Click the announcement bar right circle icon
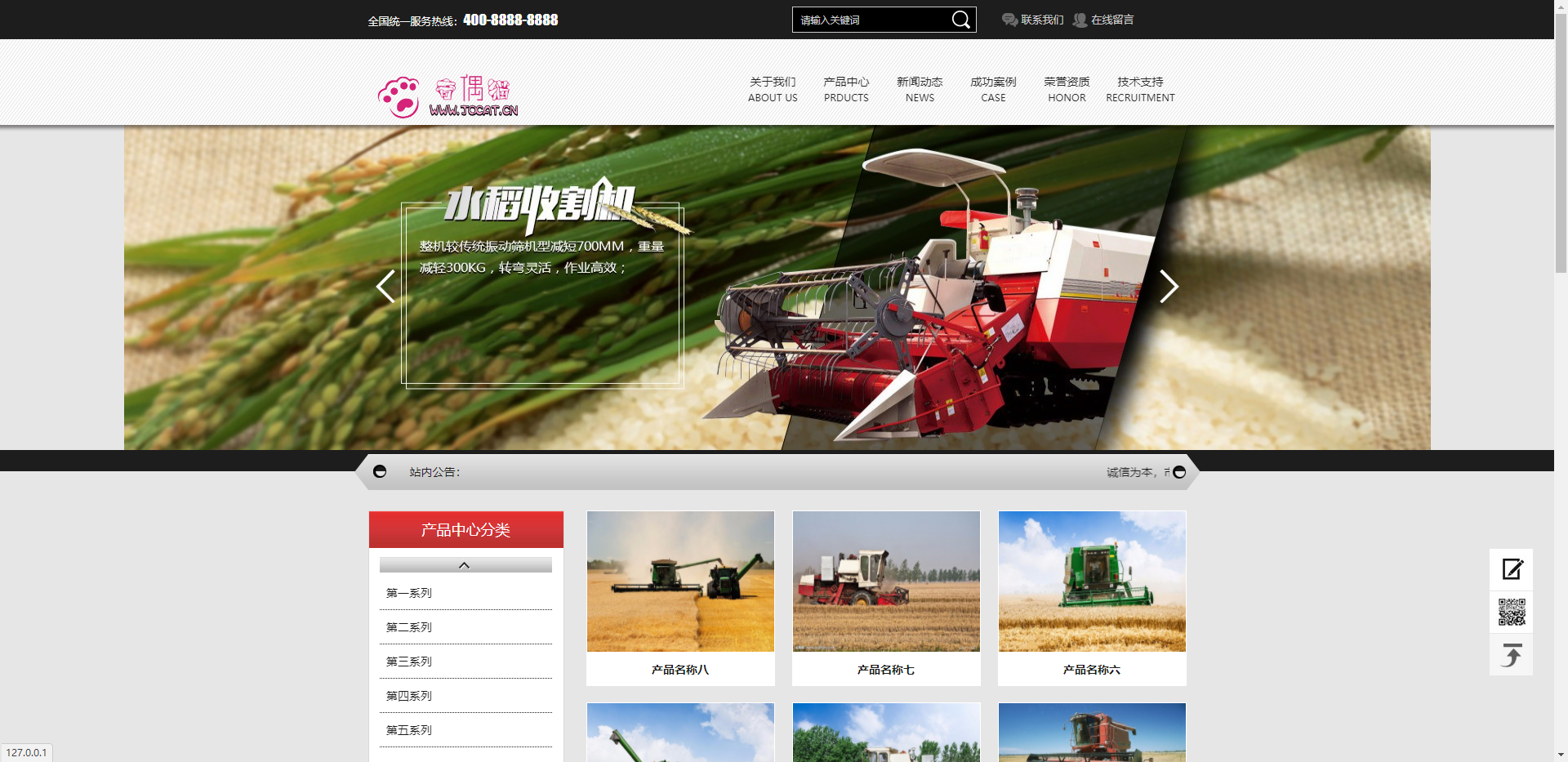The image size is (1568, 762). [1179, 472]
